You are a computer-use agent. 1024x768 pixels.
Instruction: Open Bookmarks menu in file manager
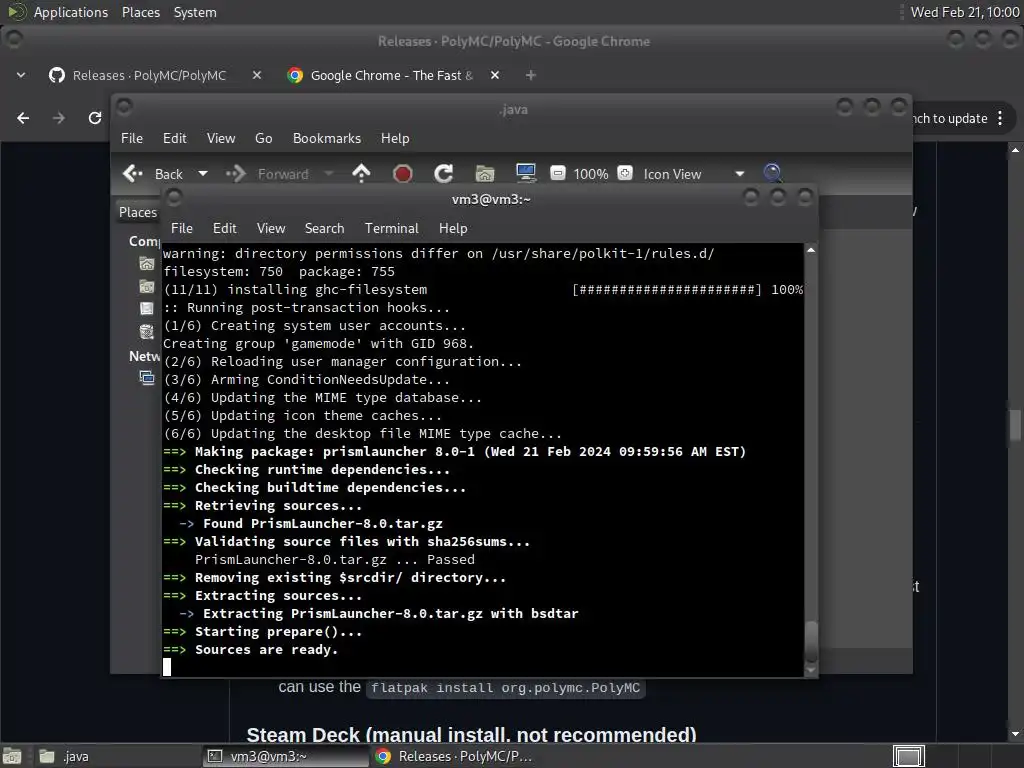click(327, 138)
